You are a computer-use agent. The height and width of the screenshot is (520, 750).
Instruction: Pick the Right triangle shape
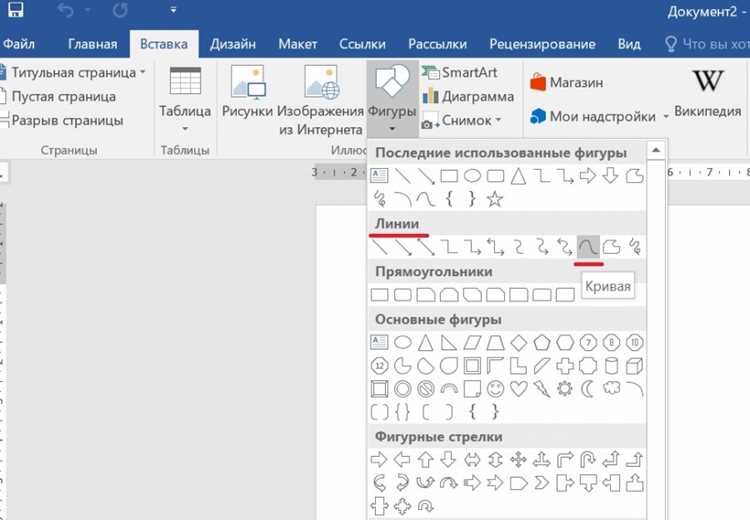pos(449,343)
